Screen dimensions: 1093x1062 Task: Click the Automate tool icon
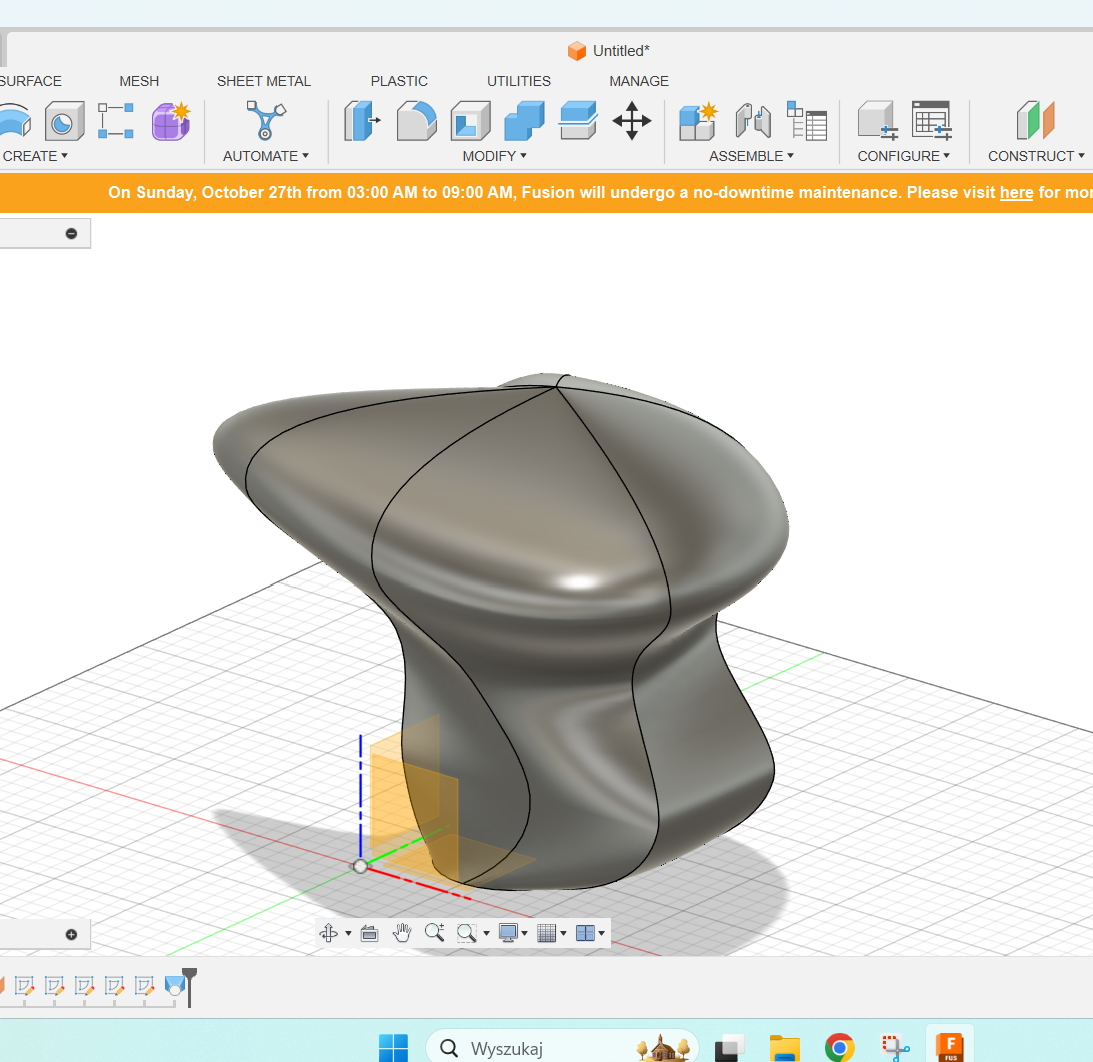click(x=266, y=121)
